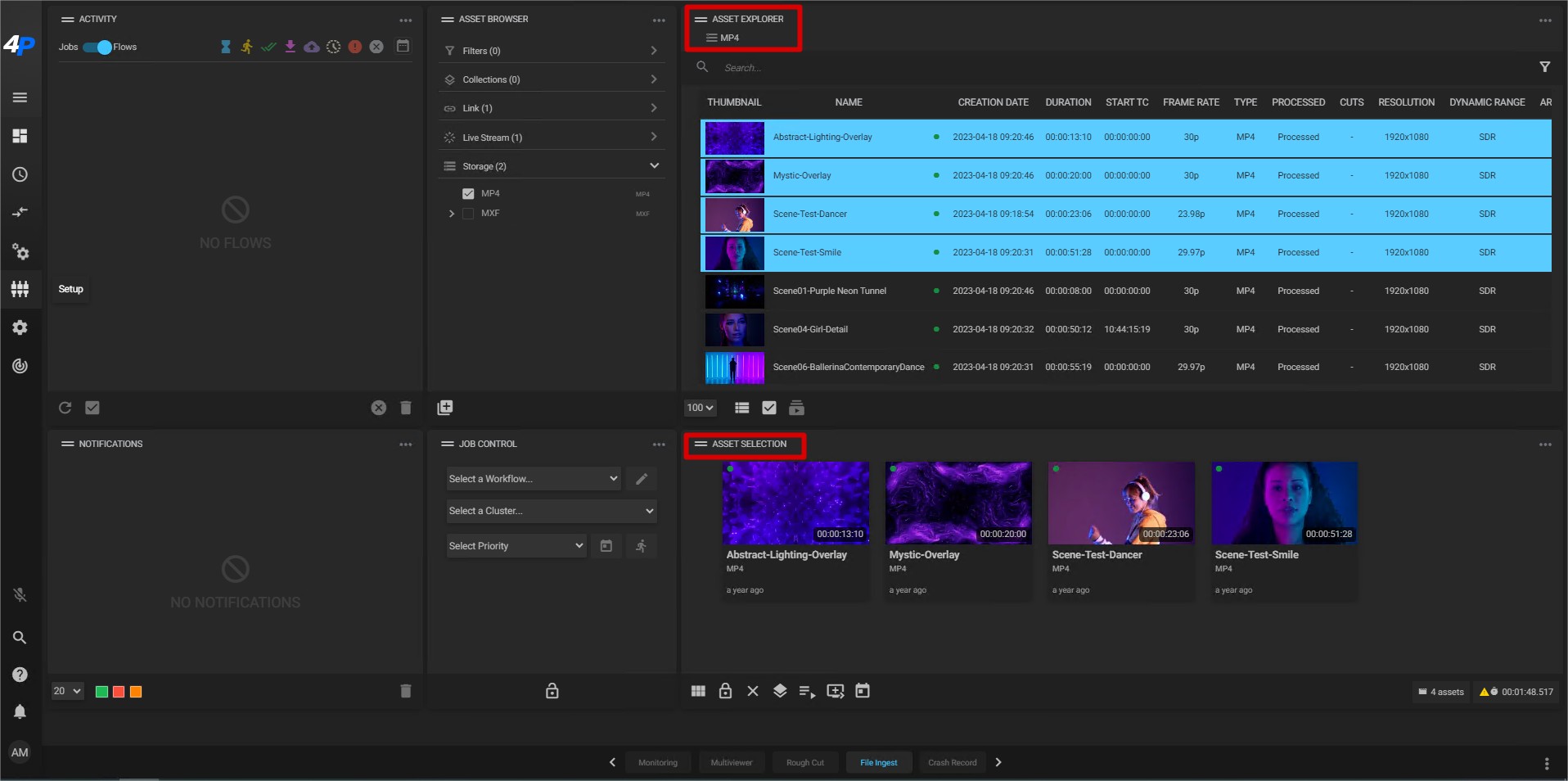Image resolution: width=1568 pixels, height=781 pixels.
Task: Expand the Filters (0) section
Action: (x=552, y=51)
